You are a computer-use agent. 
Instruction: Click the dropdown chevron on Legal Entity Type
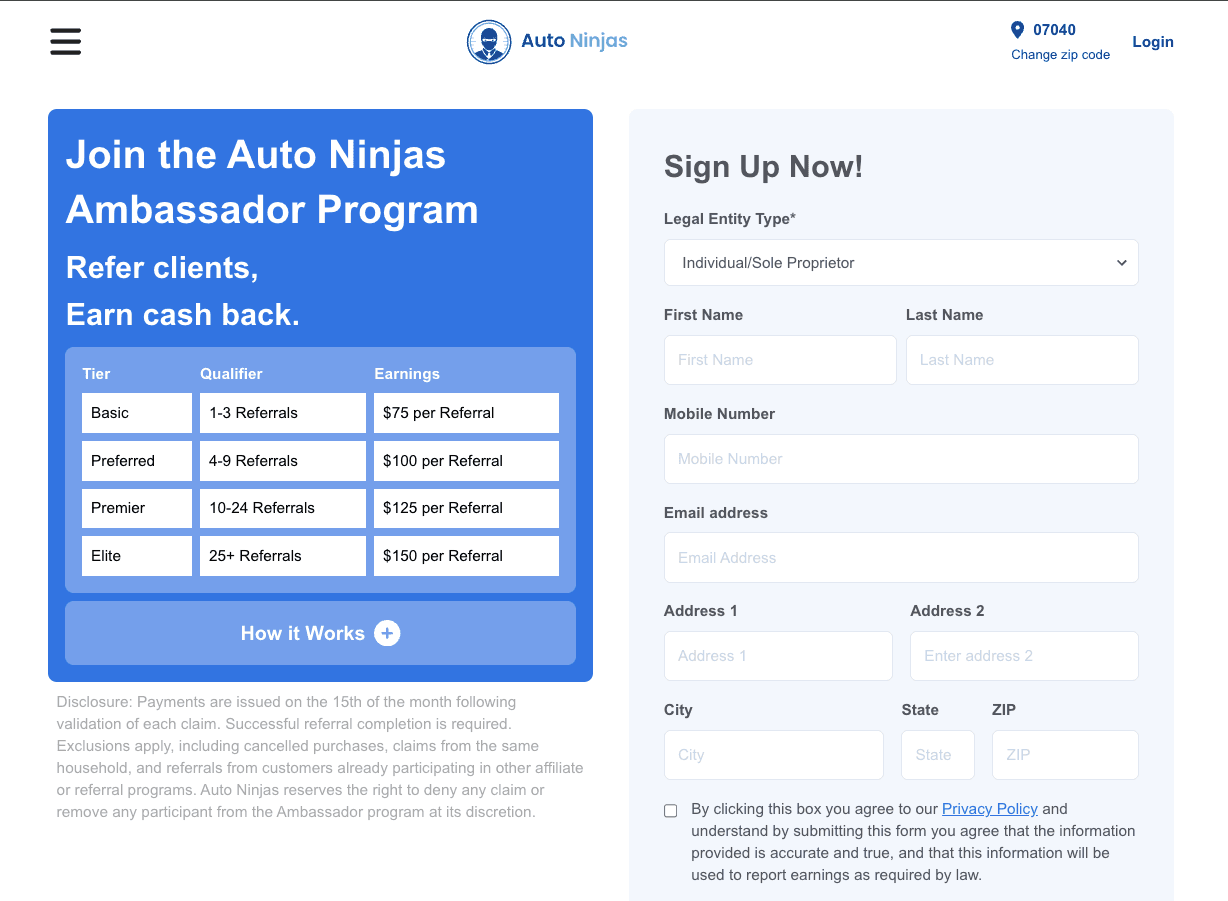click(1121, 262)
